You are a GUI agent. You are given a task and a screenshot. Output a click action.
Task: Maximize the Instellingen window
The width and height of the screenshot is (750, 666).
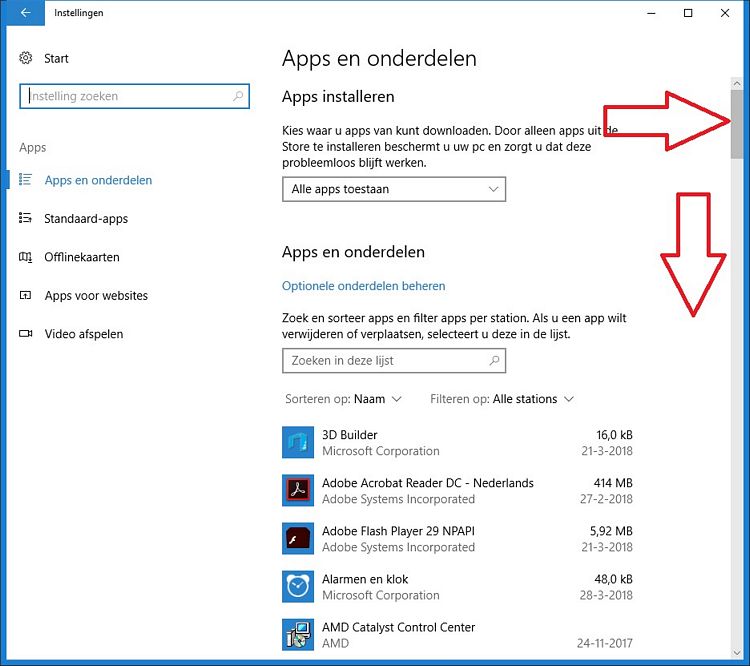(688, 13)
